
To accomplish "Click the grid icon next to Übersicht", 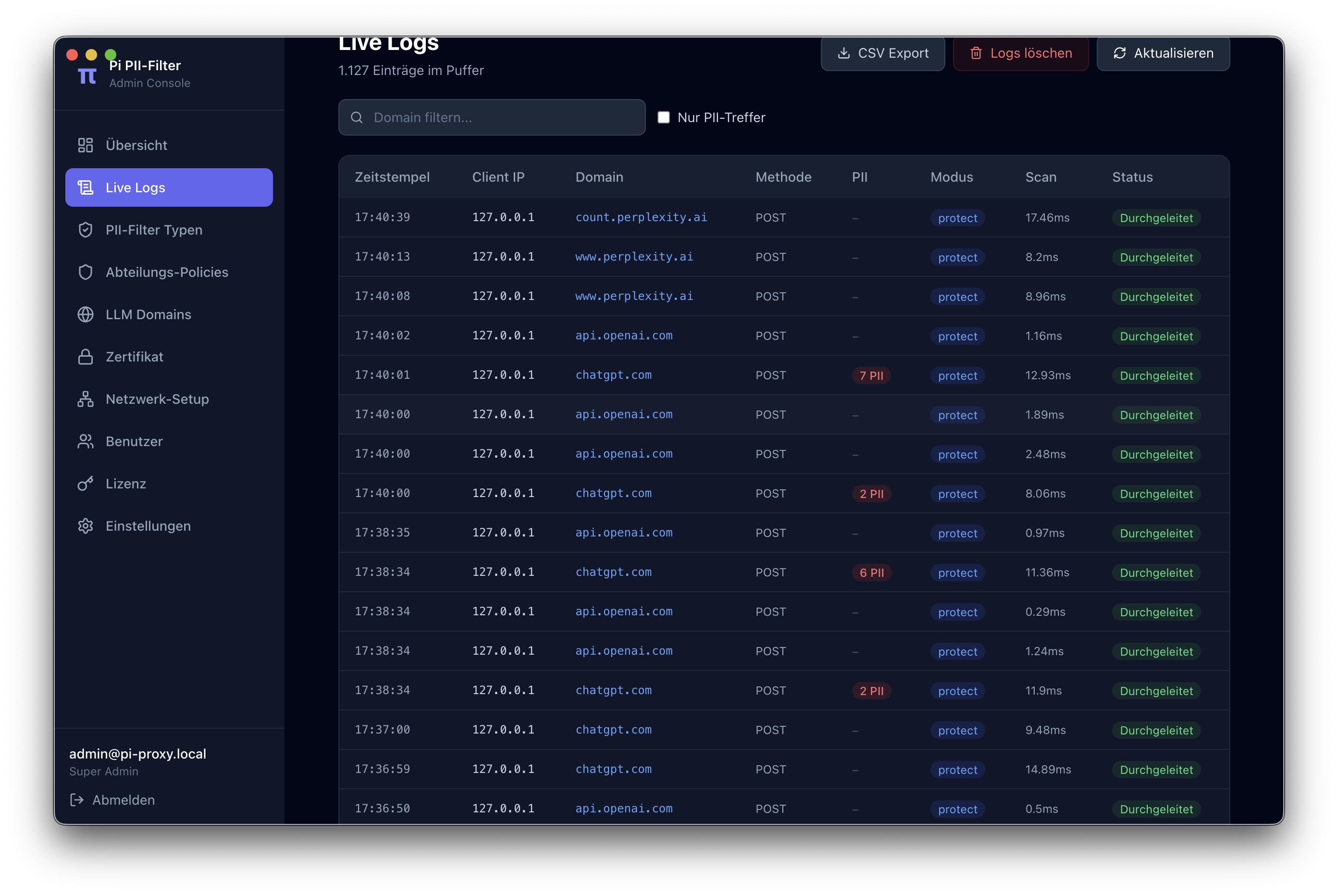I will pos(85,145).
